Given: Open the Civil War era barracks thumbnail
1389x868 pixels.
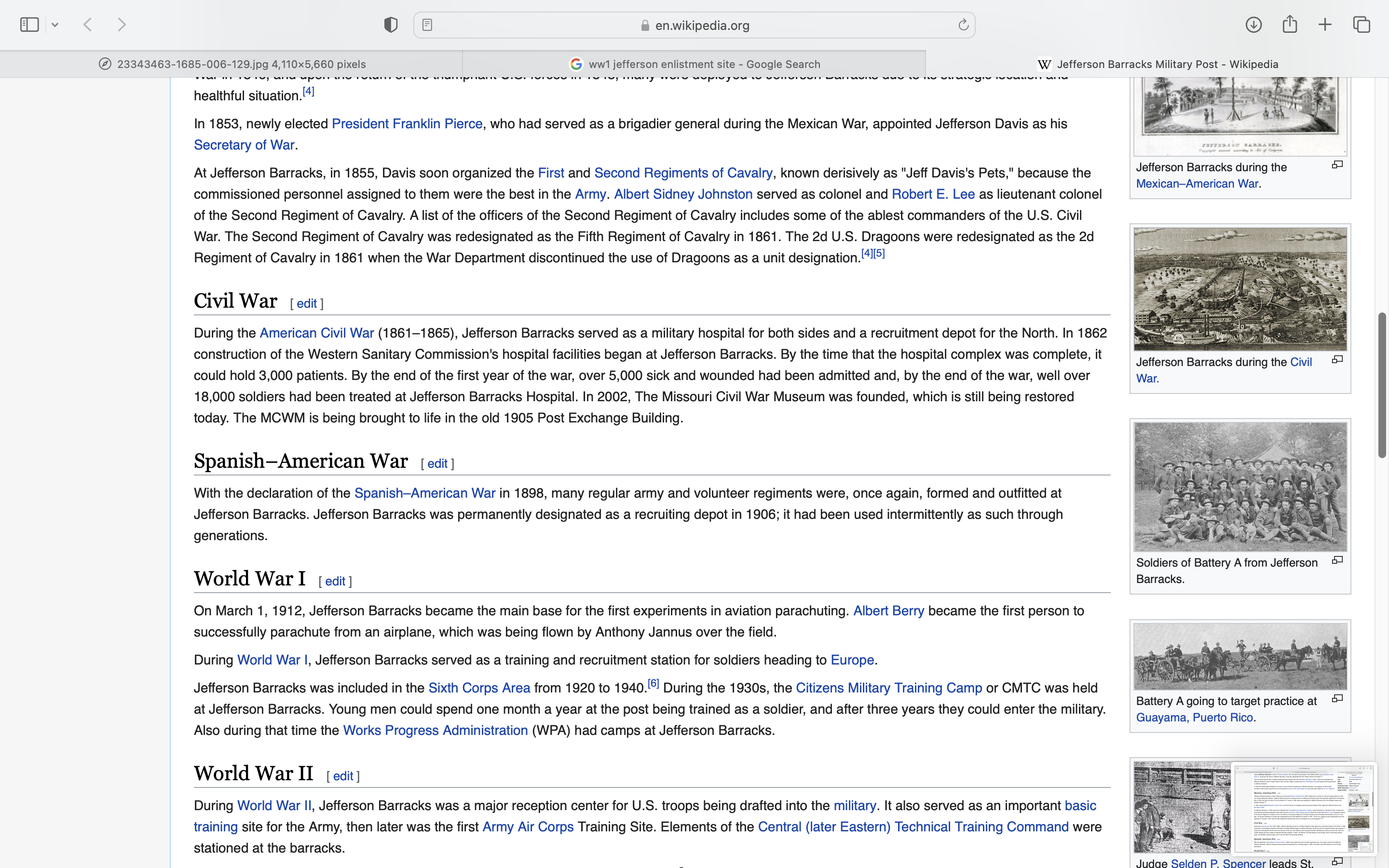Looking at the screenshot, I should 1240,289.
